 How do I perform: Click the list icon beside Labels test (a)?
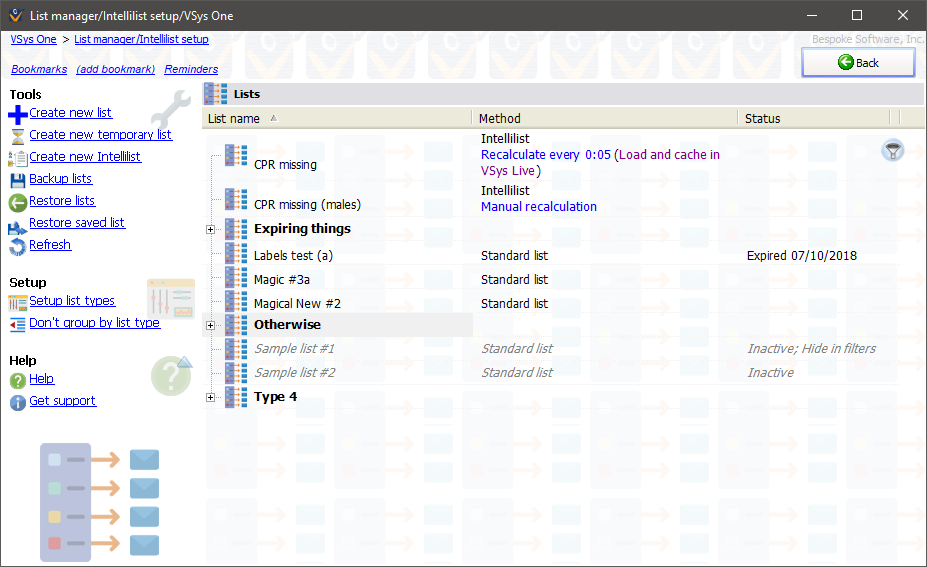click(236, 253)
